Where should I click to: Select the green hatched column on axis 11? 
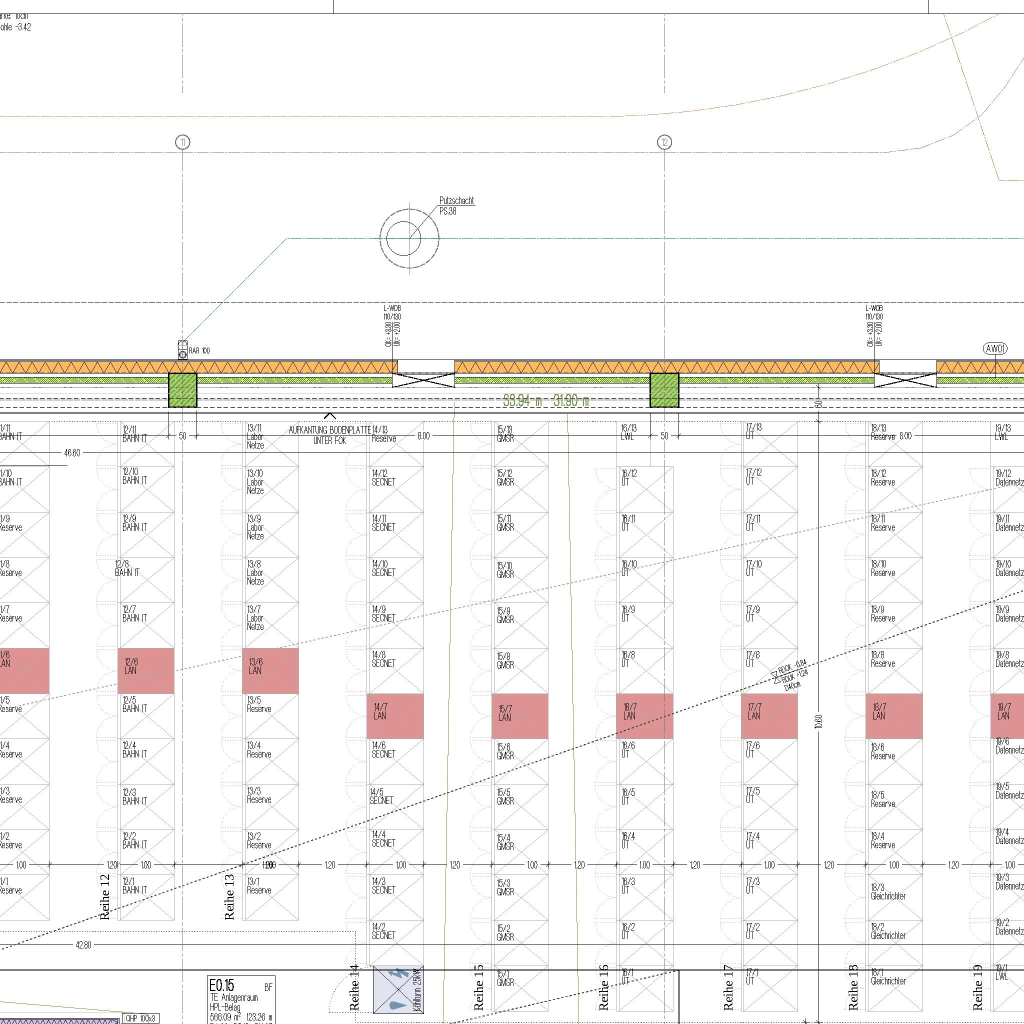point(182,390)
